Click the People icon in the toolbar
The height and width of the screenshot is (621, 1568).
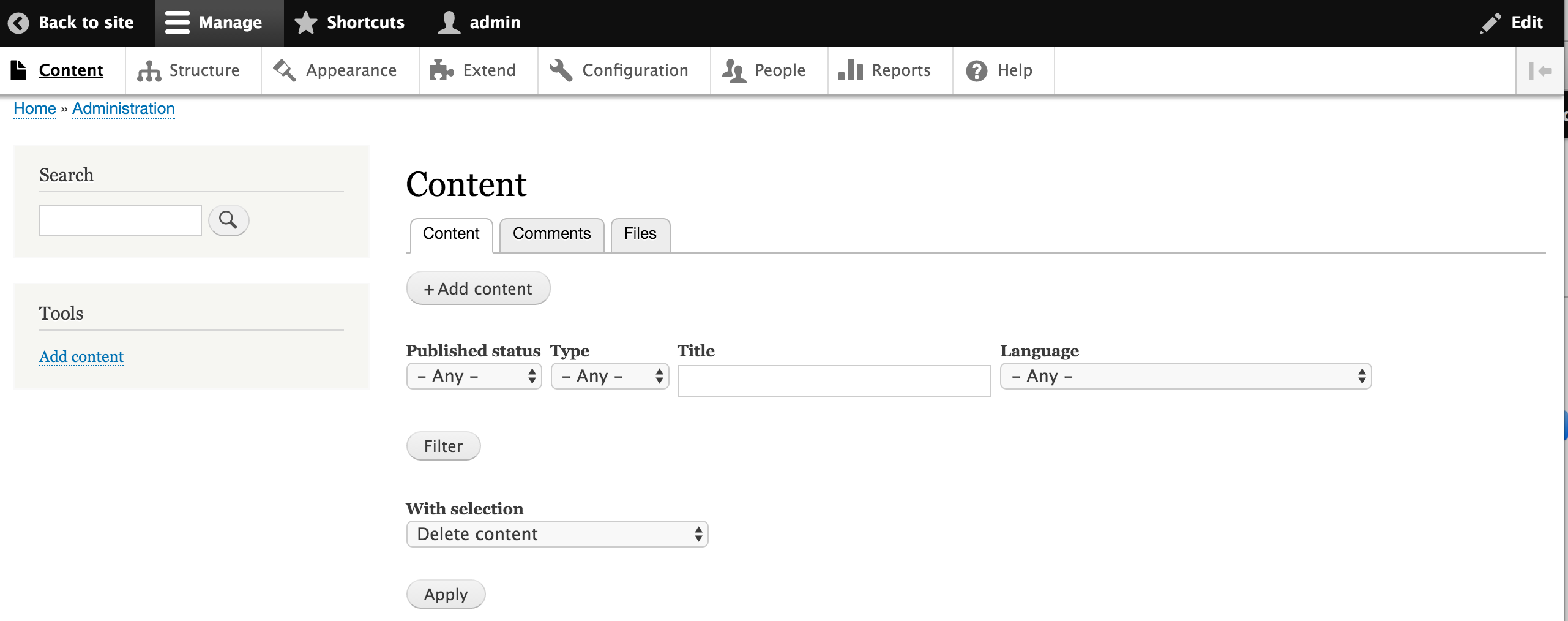click(x=733, y=70)
